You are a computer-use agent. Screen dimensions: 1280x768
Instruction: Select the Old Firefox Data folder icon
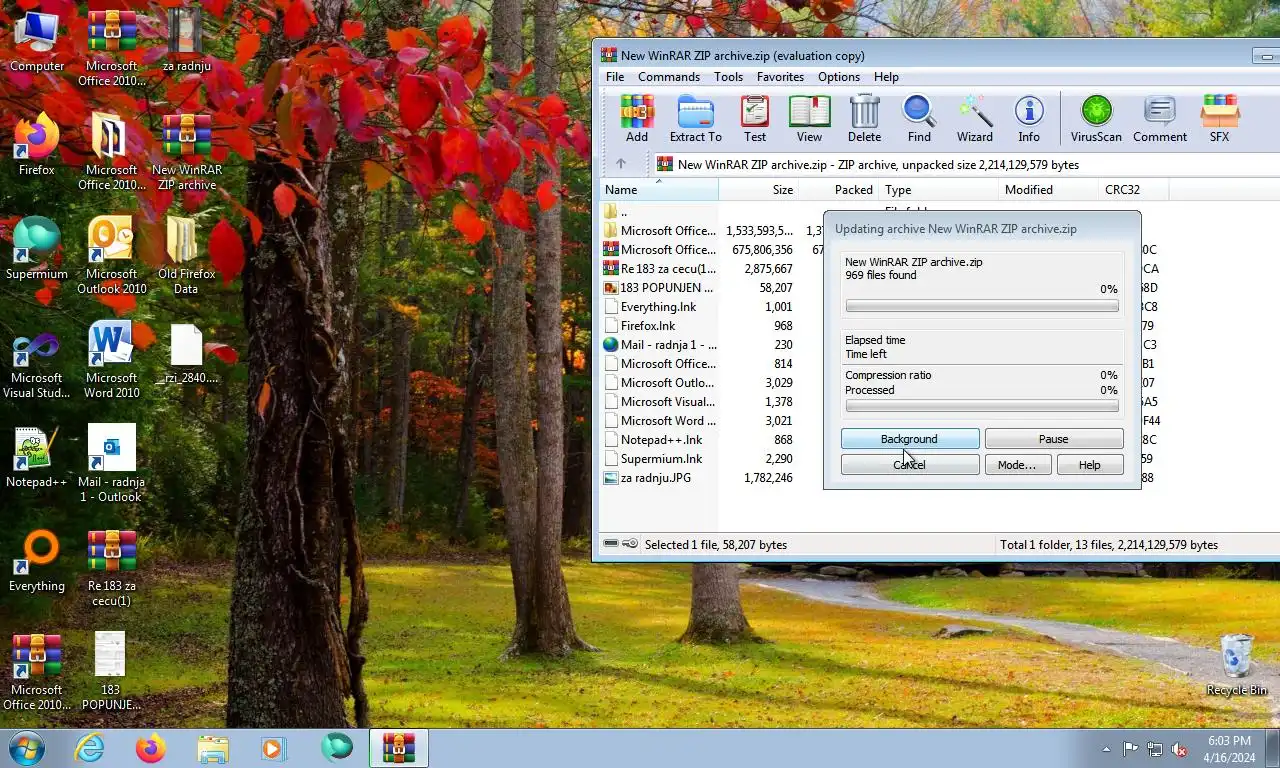pyautogui.click(x=186, y=256)
